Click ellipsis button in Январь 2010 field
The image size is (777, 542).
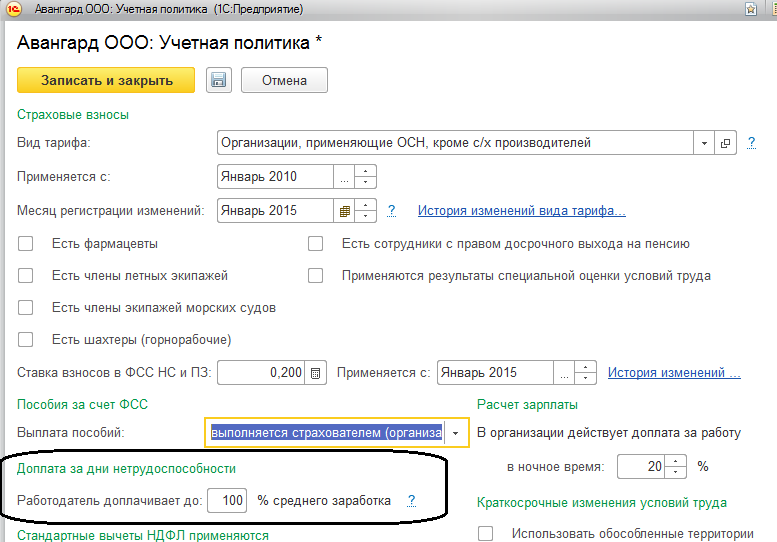(345, 177)
